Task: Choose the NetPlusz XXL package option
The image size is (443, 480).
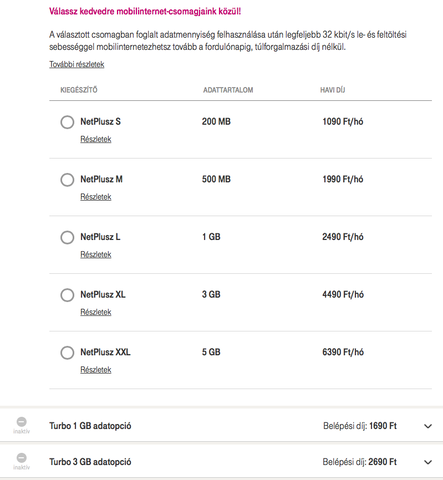Action: point(67,353)
